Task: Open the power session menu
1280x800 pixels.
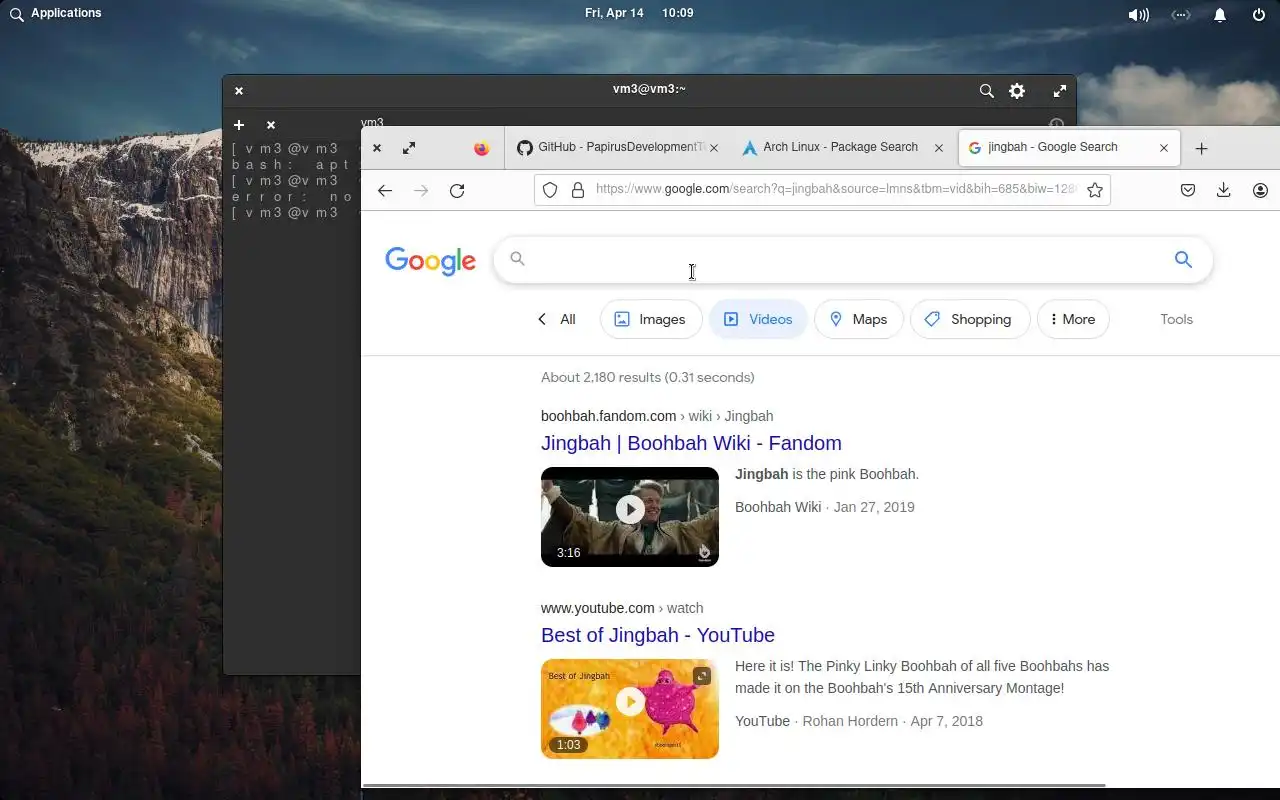Action: (1259, 14)
